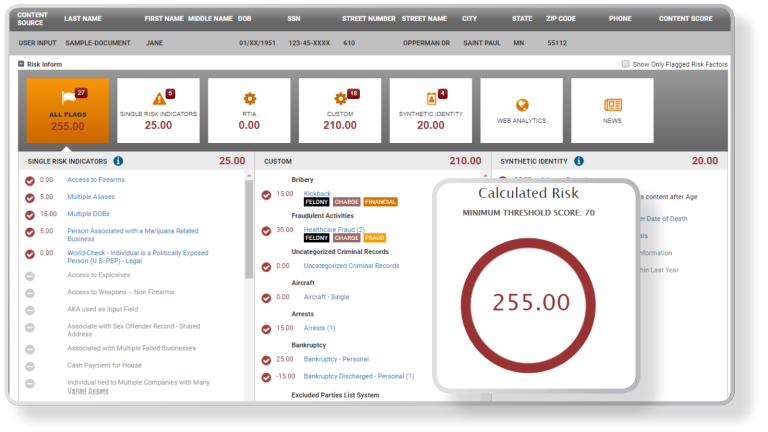
Task: Toggle the Access to Firearms flag checkmark
Action: [x=30, y=180]
